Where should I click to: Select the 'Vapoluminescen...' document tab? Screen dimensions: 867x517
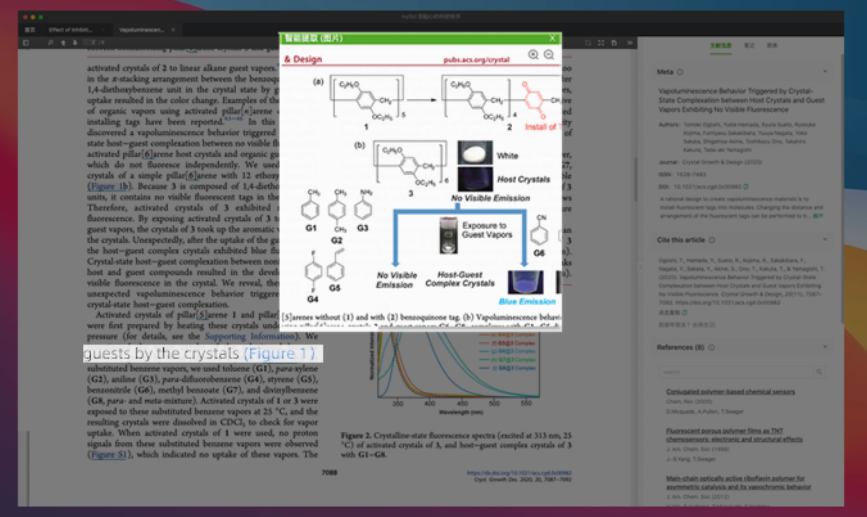[x=142, y=30]
